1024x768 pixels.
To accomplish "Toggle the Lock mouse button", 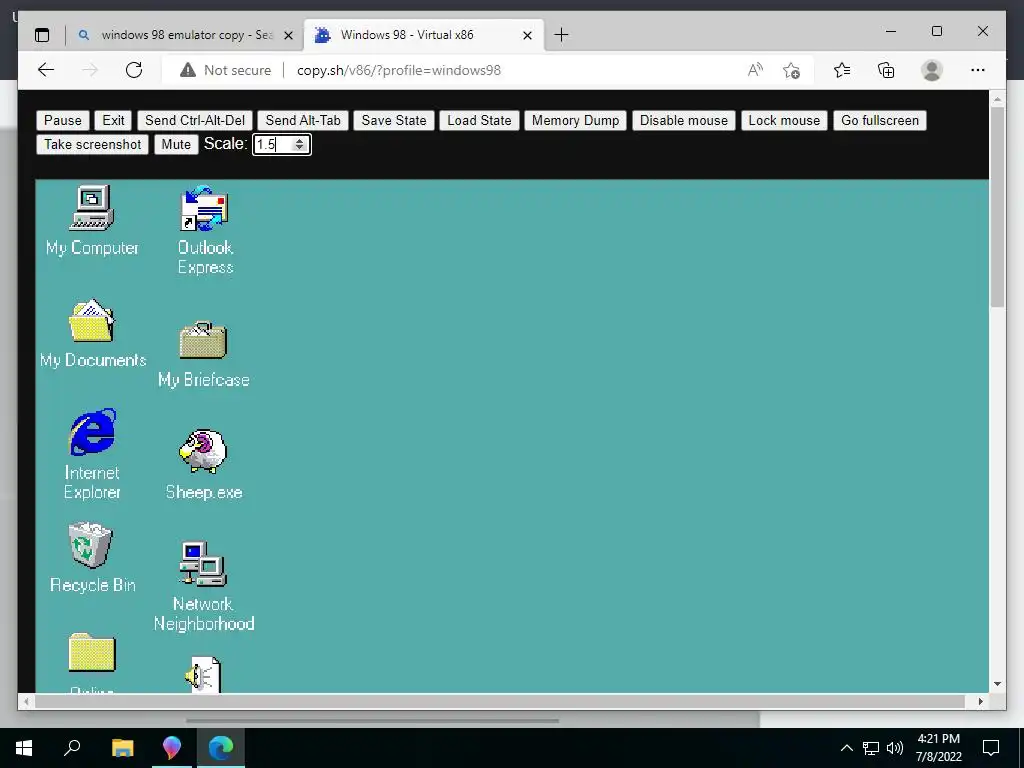I will pyautogui.click(x=784, y=120).
